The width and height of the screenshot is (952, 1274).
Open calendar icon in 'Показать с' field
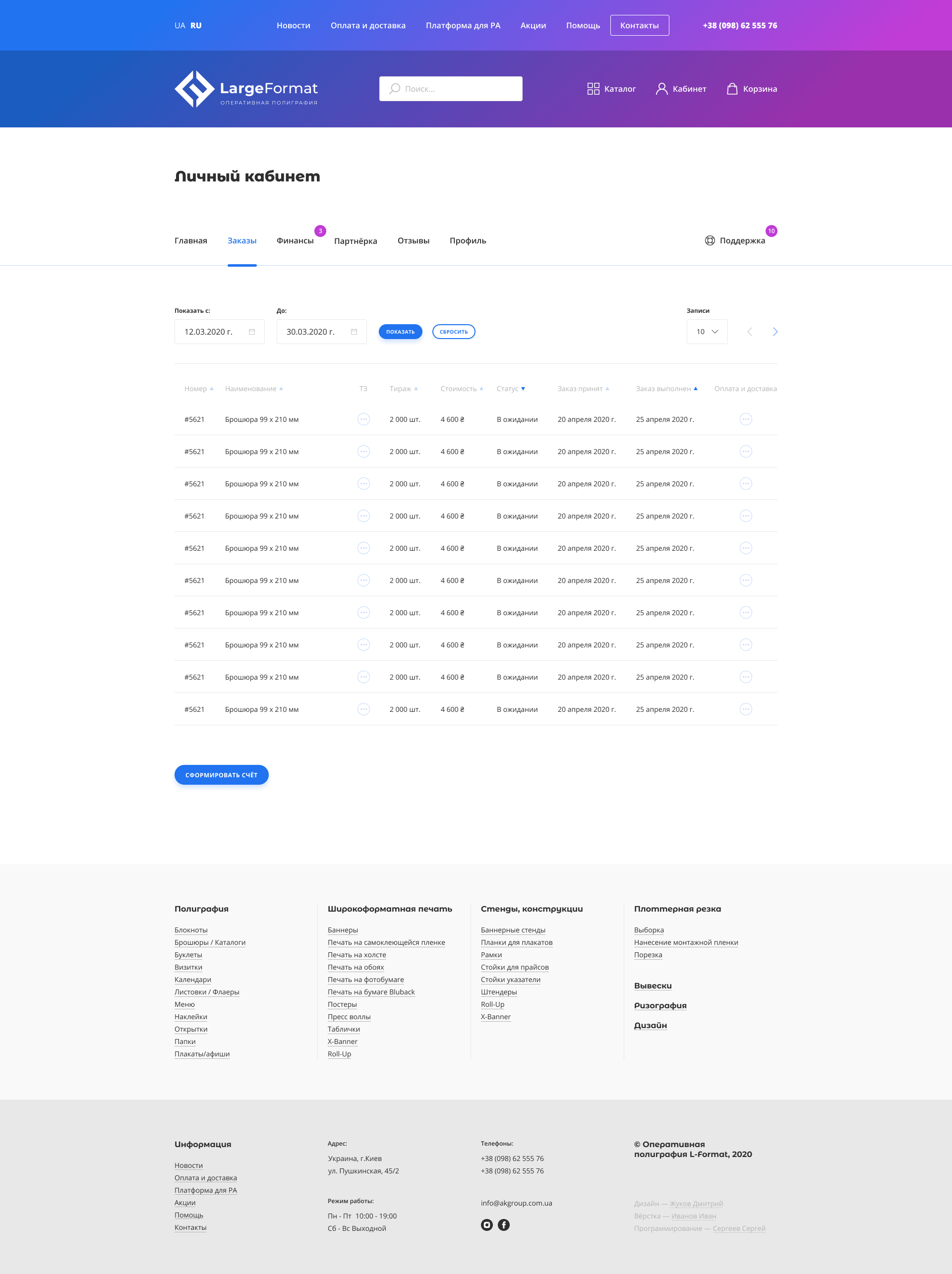point(252,332)
